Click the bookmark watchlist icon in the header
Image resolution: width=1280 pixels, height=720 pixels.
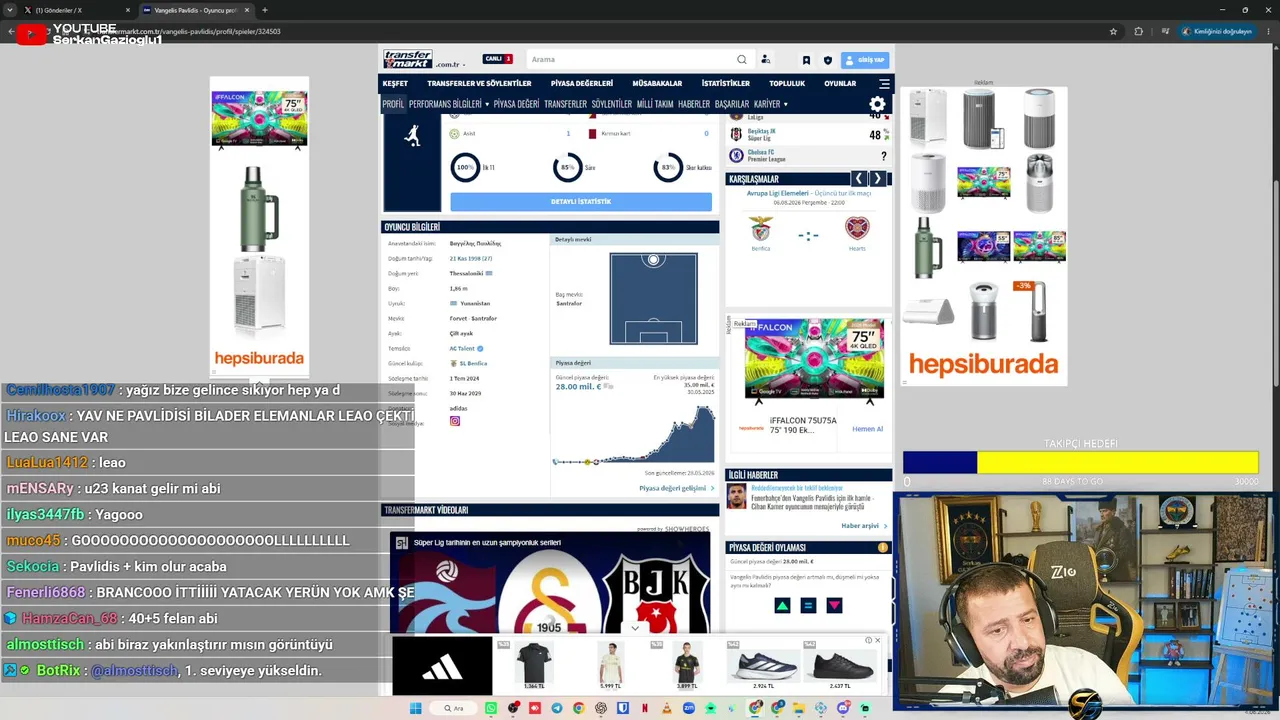tap(806, 60)
